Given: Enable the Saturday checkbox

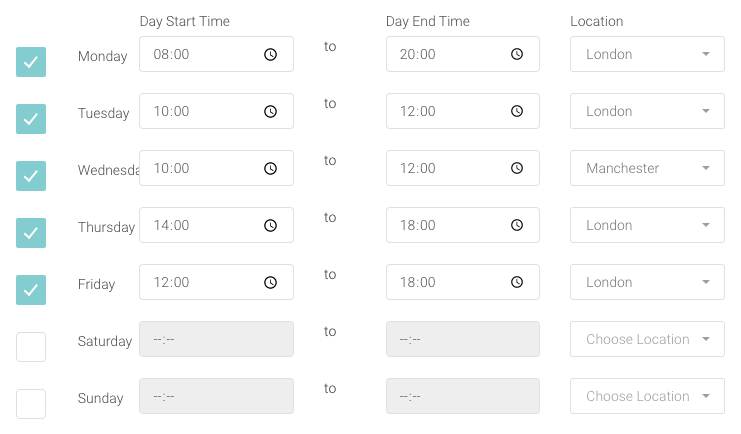Looking at the screenshot, I should 31,347.
